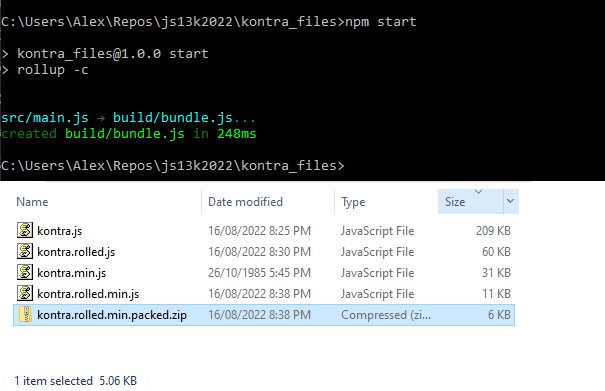Click the kontra.rolled.js file icon
Screen dimensions: 605x391
(25, 251)
